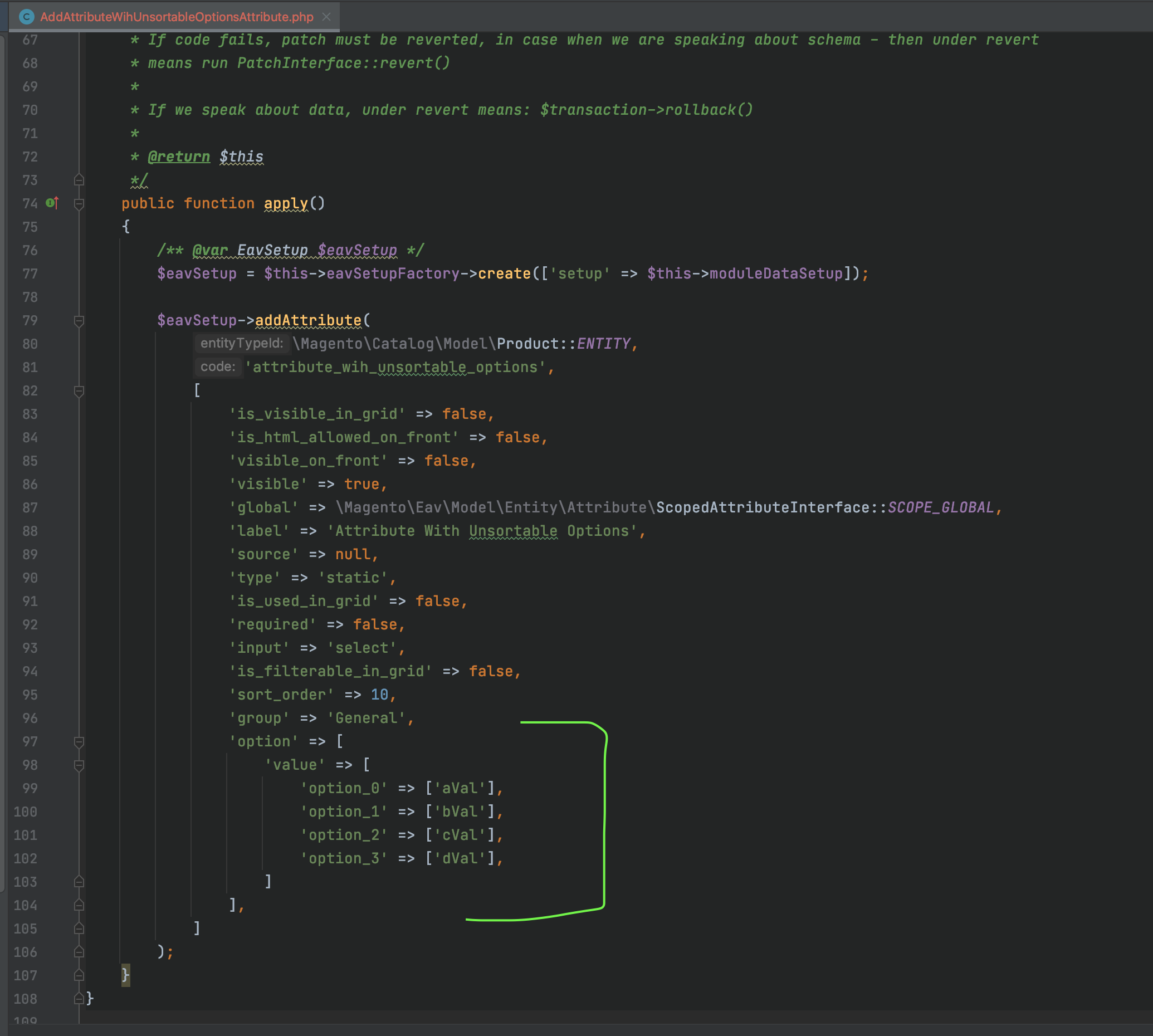The width and height of the screenshot is (1153, 1036).
Task: Collapse the apply() function fold on line 74
Action: tap(79, 204)
